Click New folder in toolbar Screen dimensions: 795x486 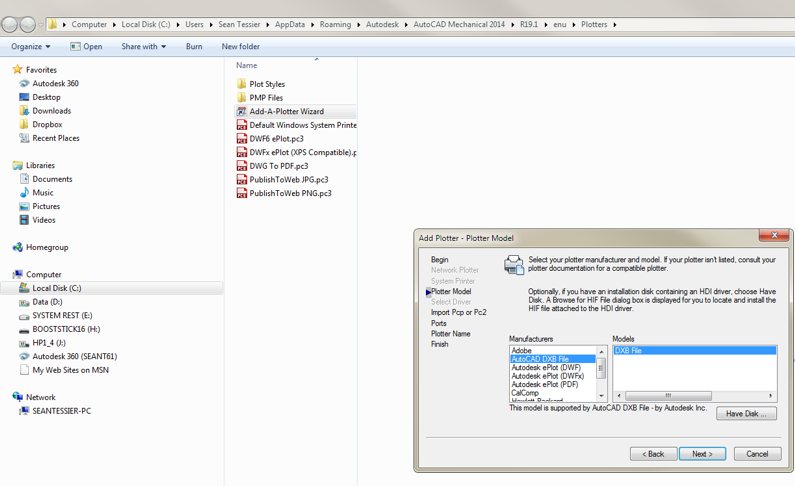240,47
